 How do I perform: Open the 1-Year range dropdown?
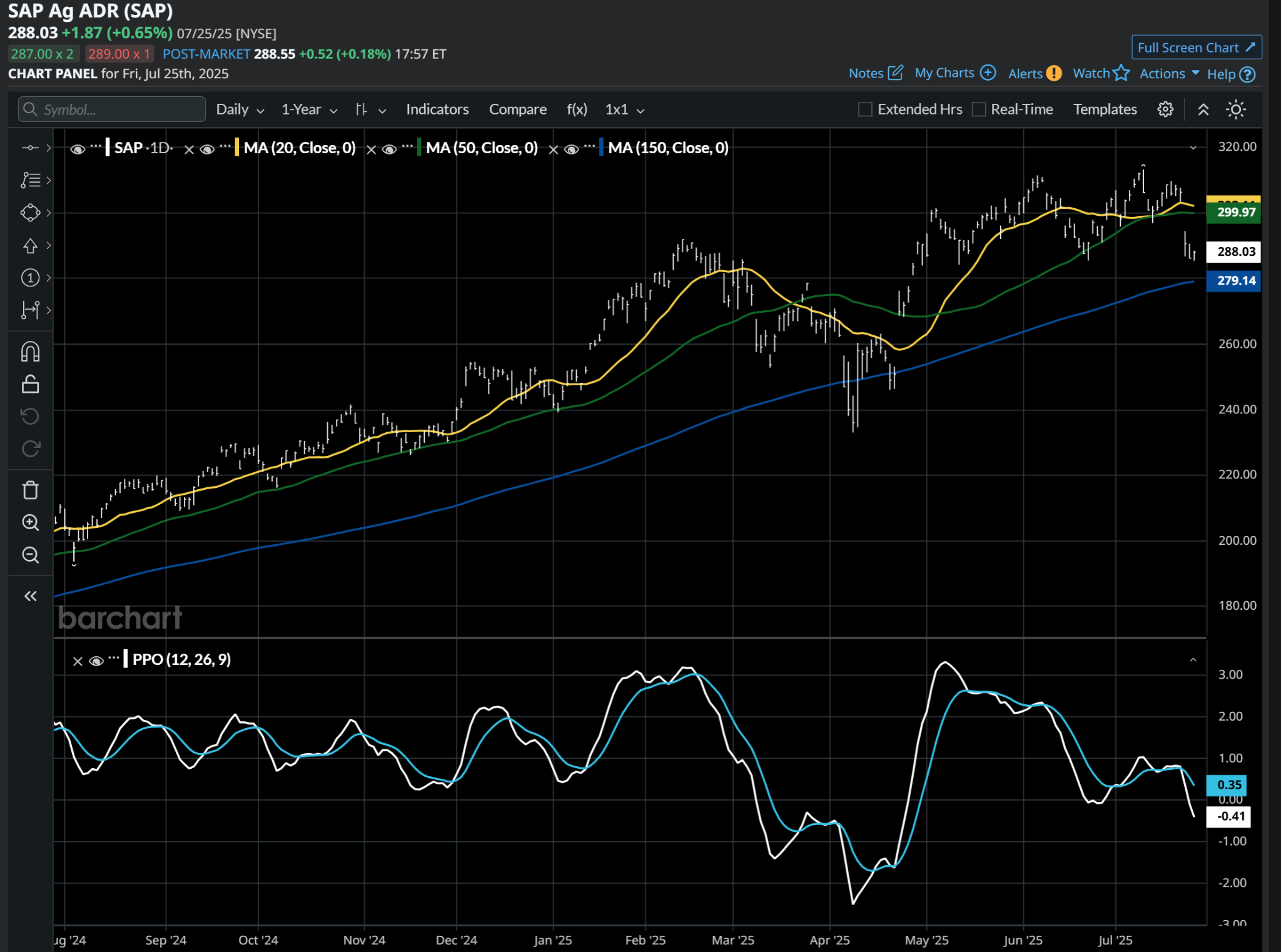coord(310,109)
